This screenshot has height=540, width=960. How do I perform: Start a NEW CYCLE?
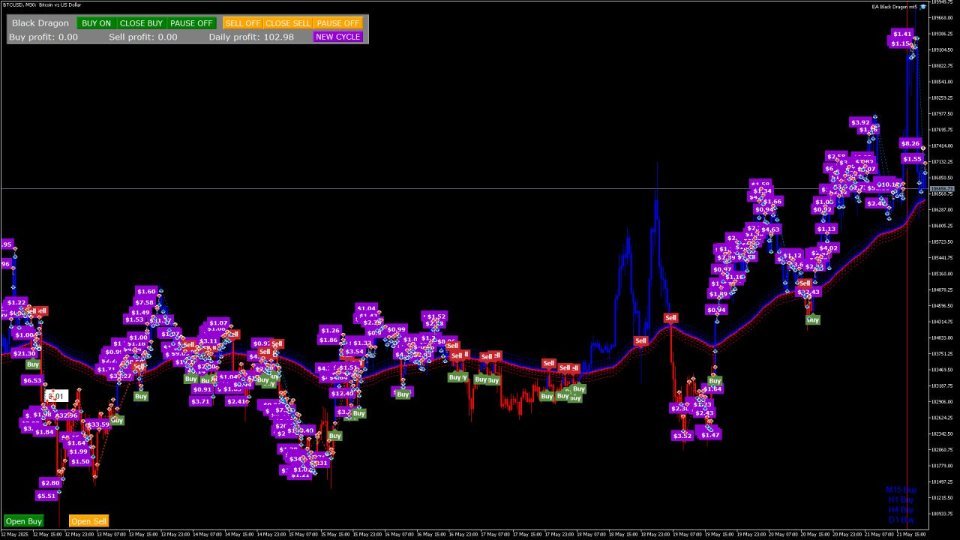tap(338, 37)
